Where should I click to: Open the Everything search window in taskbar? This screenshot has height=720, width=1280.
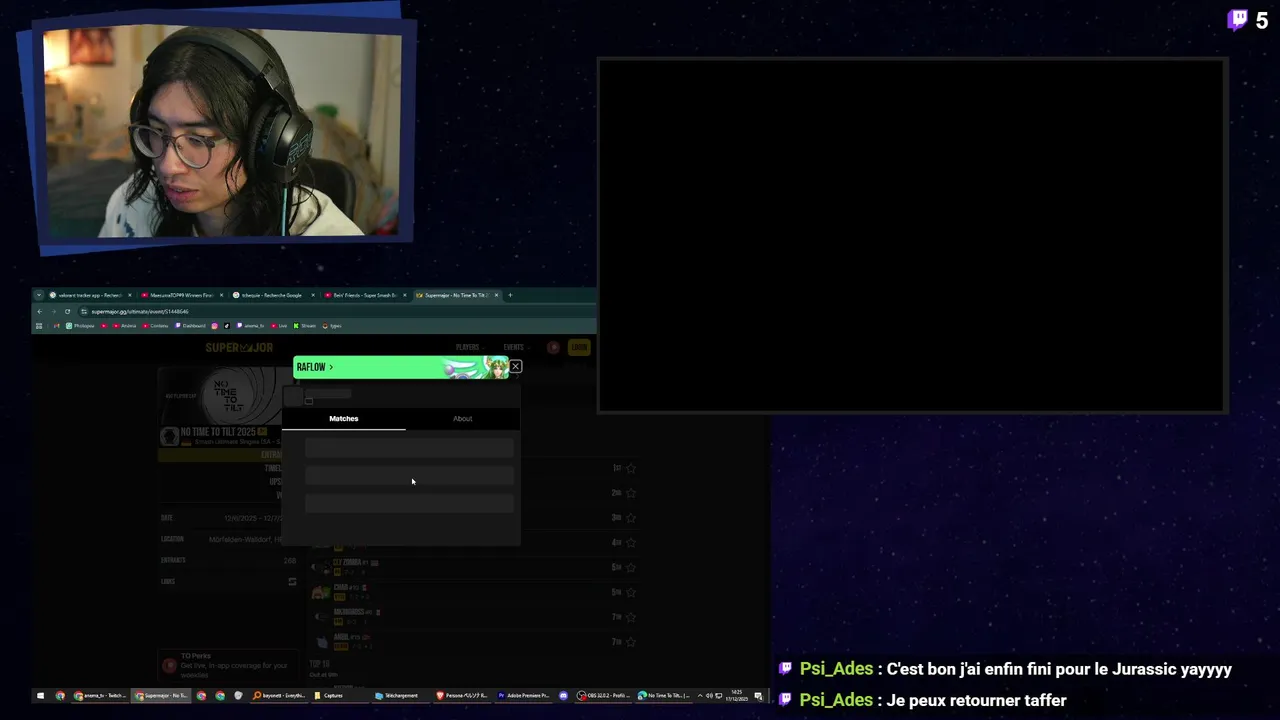[x=279, y=695]
